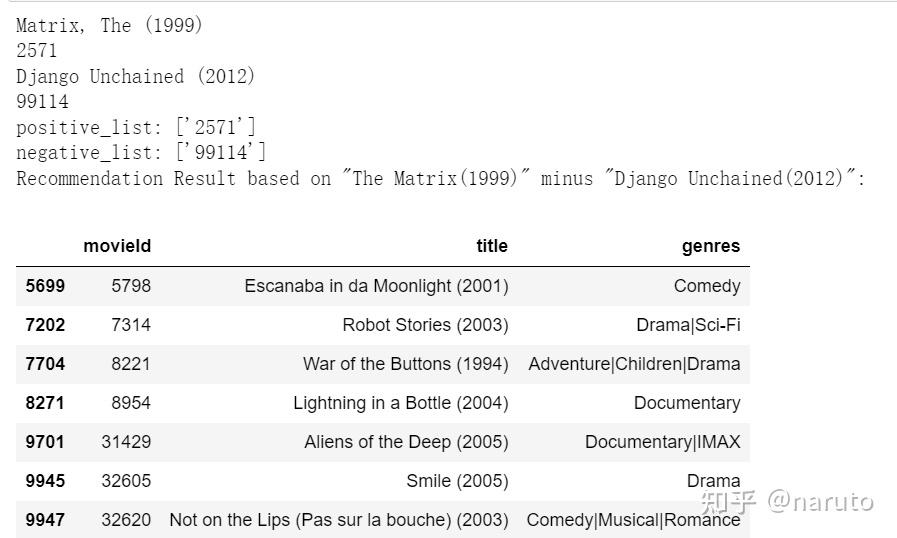The image size is (897, 538).
Task: Click the Adventure|Children|Drama genres cell
Action: pyautogui.click(x=634, y=364)
